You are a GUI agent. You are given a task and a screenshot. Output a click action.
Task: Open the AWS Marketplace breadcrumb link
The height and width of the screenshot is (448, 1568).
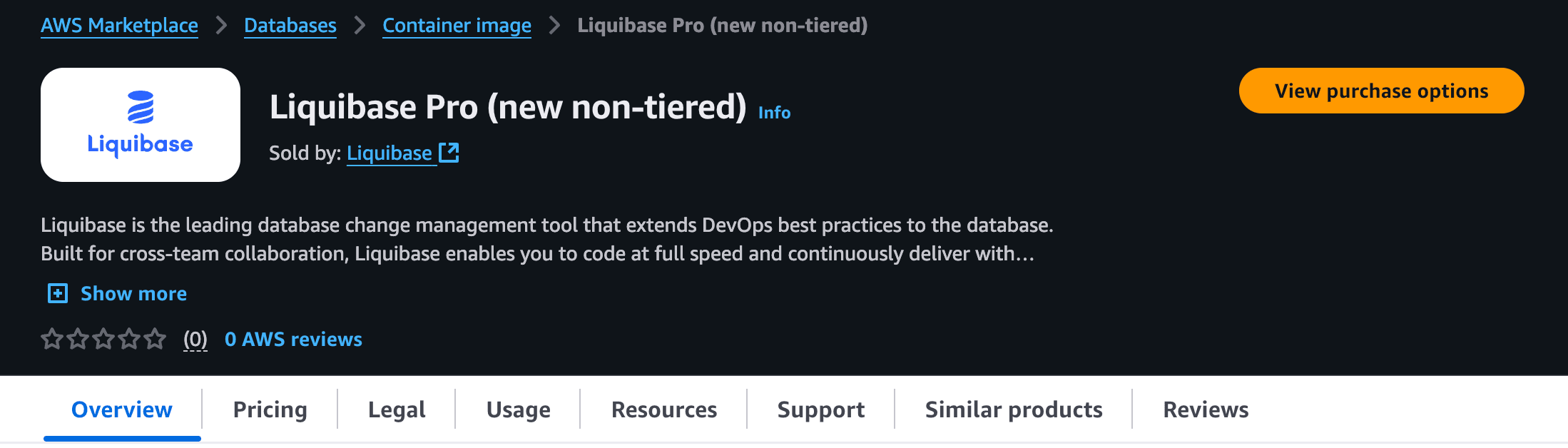click(119, 25)
